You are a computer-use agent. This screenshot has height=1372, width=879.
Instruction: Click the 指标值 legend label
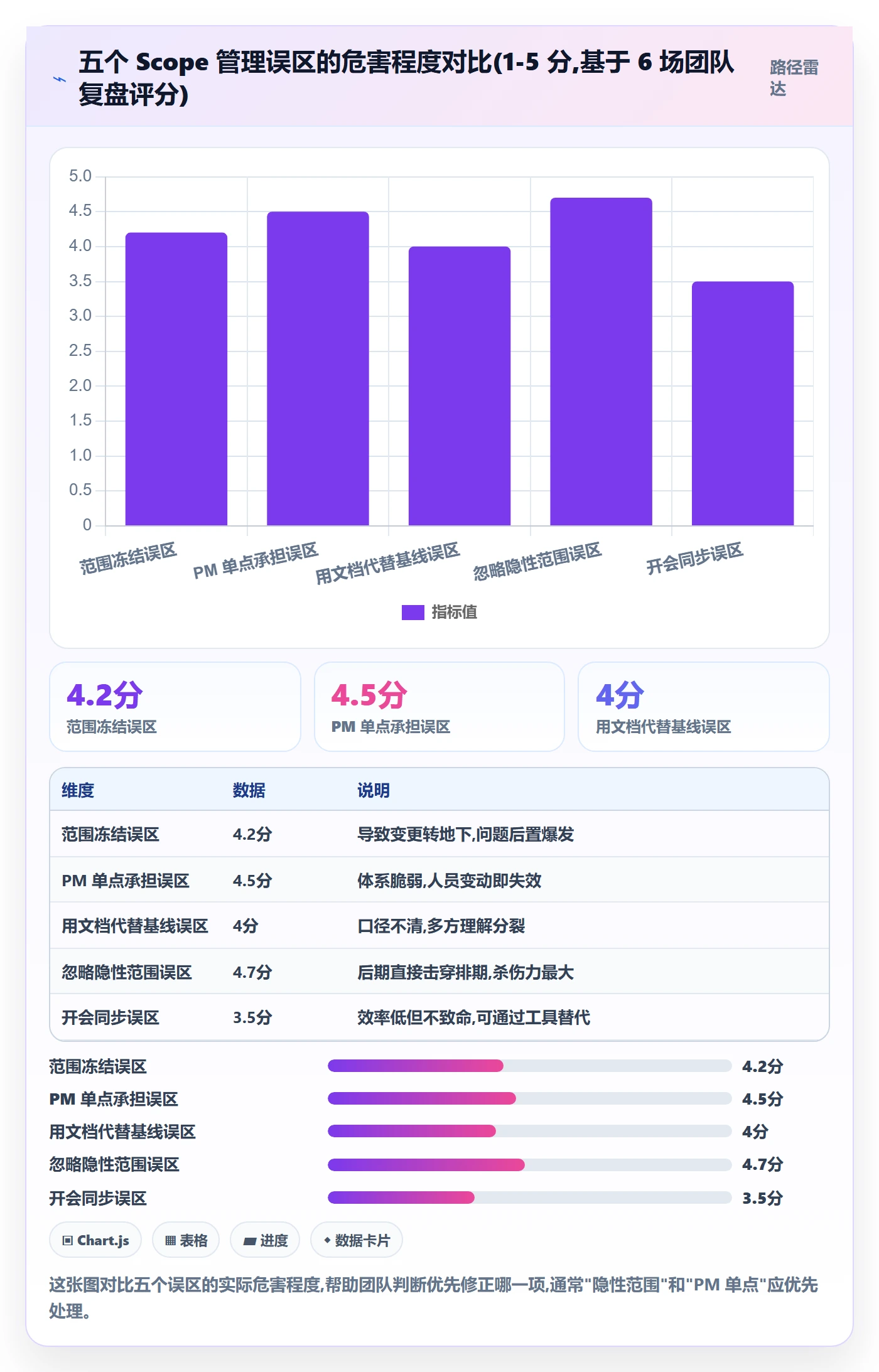[x=454, y=612]
